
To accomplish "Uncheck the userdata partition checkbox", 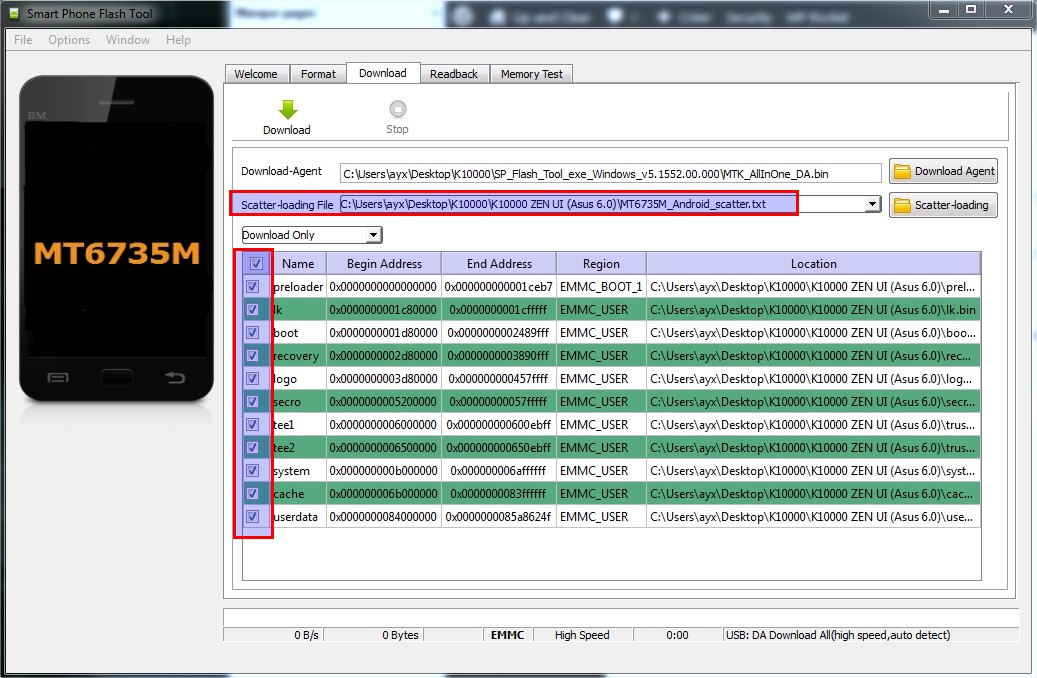I will pos(253,517).
